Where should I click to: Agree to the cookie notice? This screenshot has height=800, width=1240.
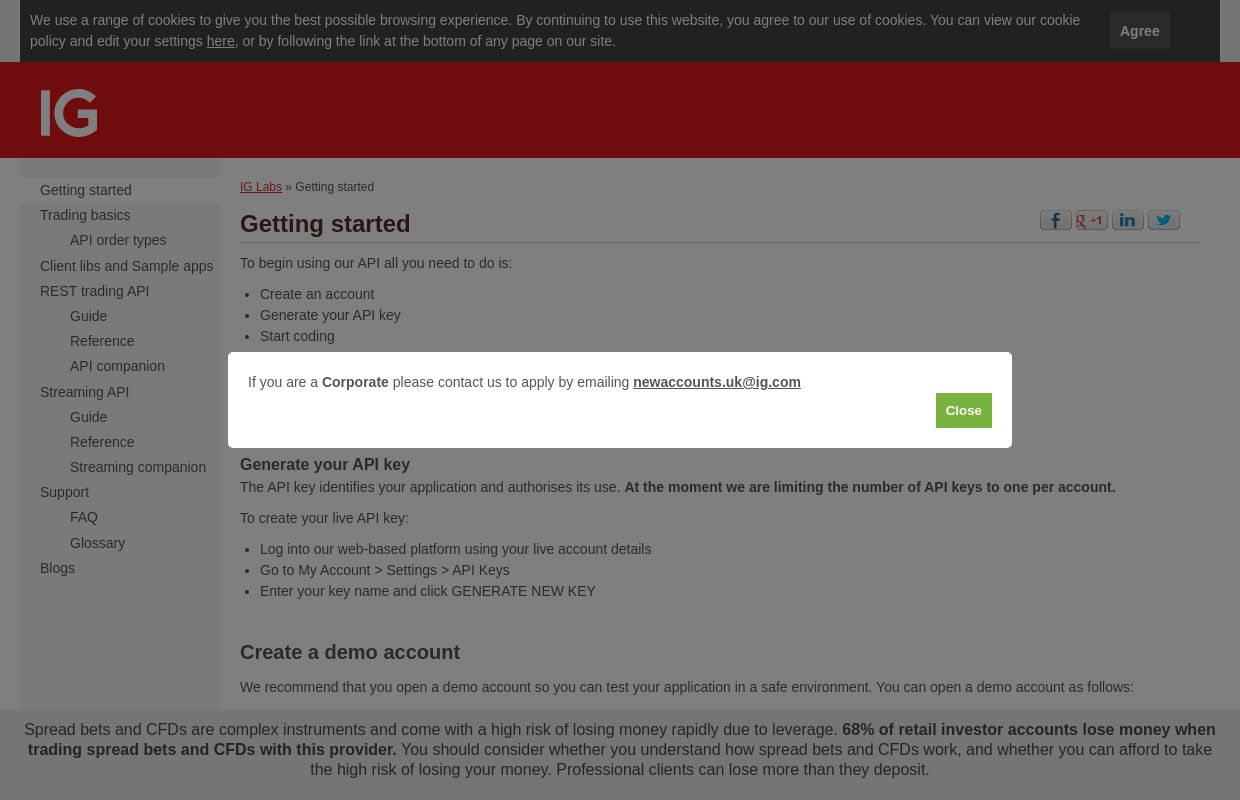click(1140, 31)
